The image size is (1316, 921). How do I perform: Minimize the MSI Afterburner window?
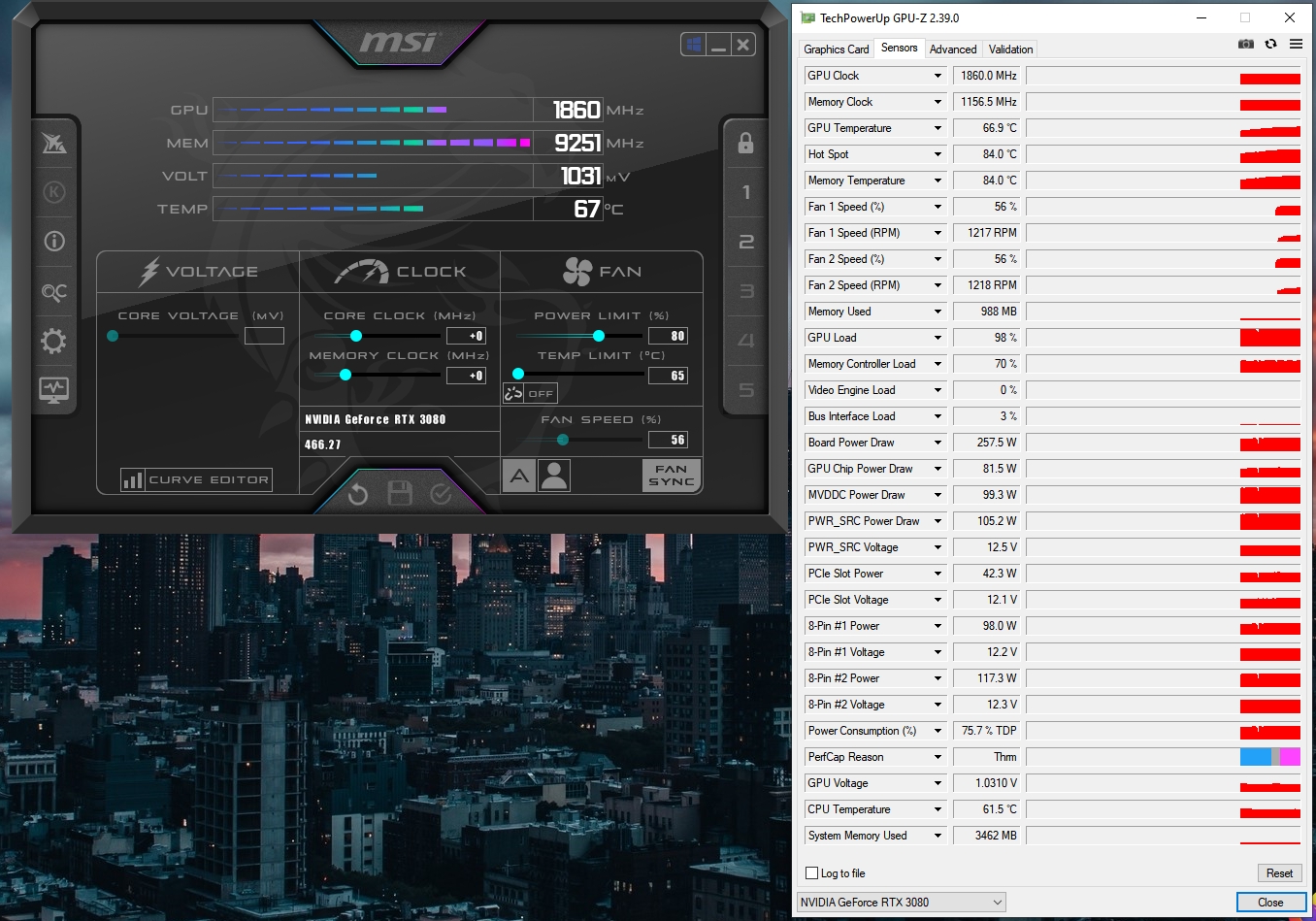(718, 45)
